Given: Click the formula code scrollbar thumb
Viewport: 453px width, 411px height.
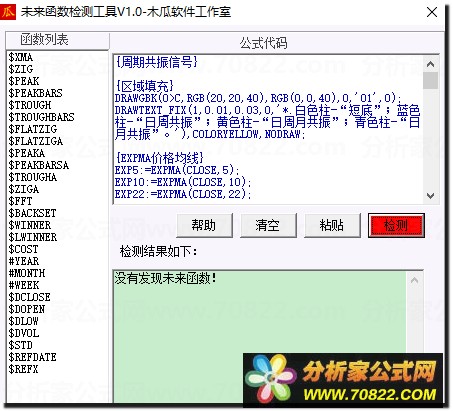Looking at the screenshot, I should click(430, 80).
